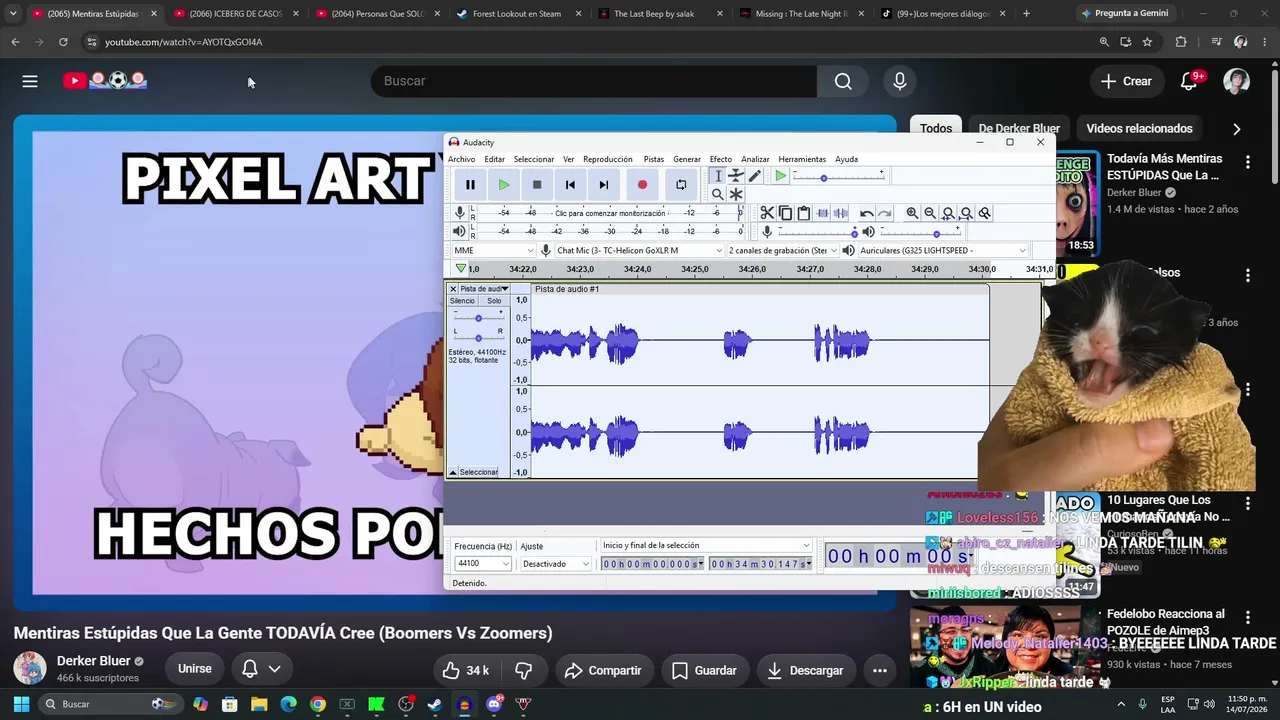Select the Zoom magnifier tool

pyautogui.click(x=718, y=194)
